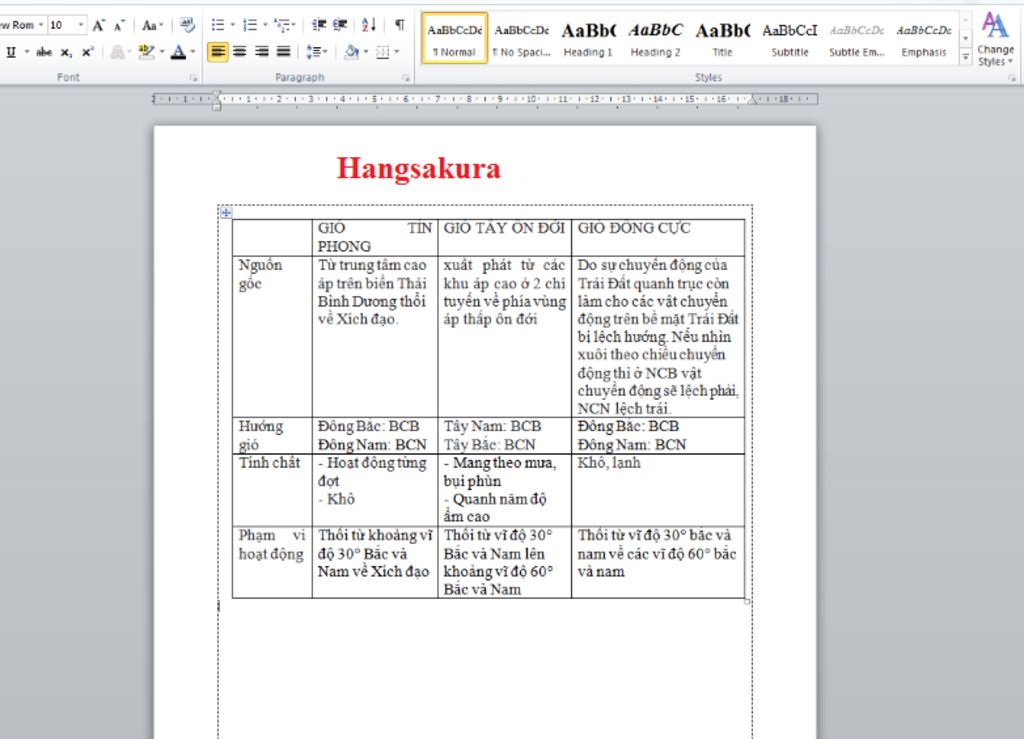Toggle Align Text Left button
This screenshot has height=739, width=1024.
click(218, 51)
